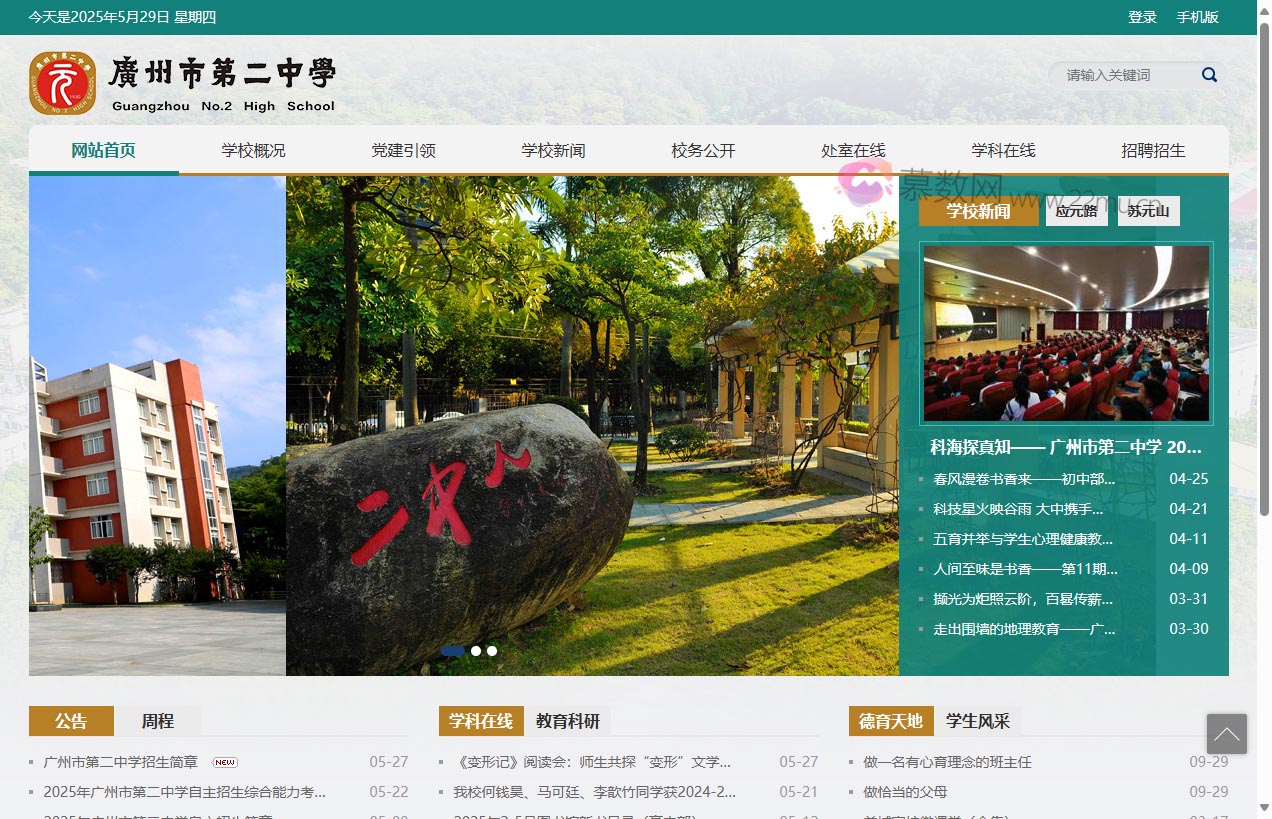This screenshot has height=819, width=1272.
Task: Open the 招聘招生 navigation menu
Action: pyautogui.click(x=1153, y=150)
